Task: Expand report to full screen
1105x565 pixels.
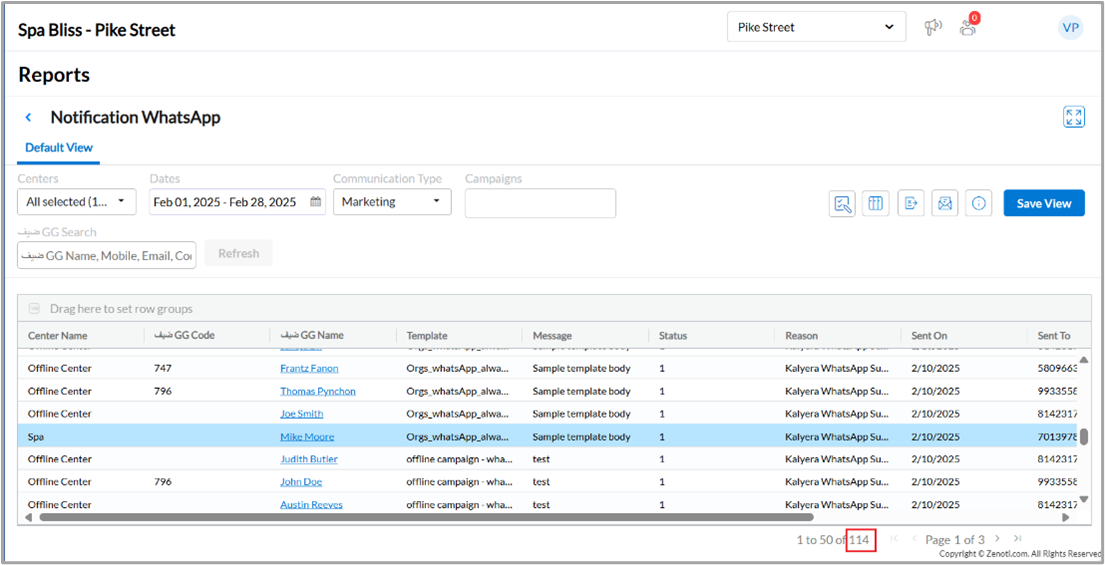Action: pos(1073,117)
